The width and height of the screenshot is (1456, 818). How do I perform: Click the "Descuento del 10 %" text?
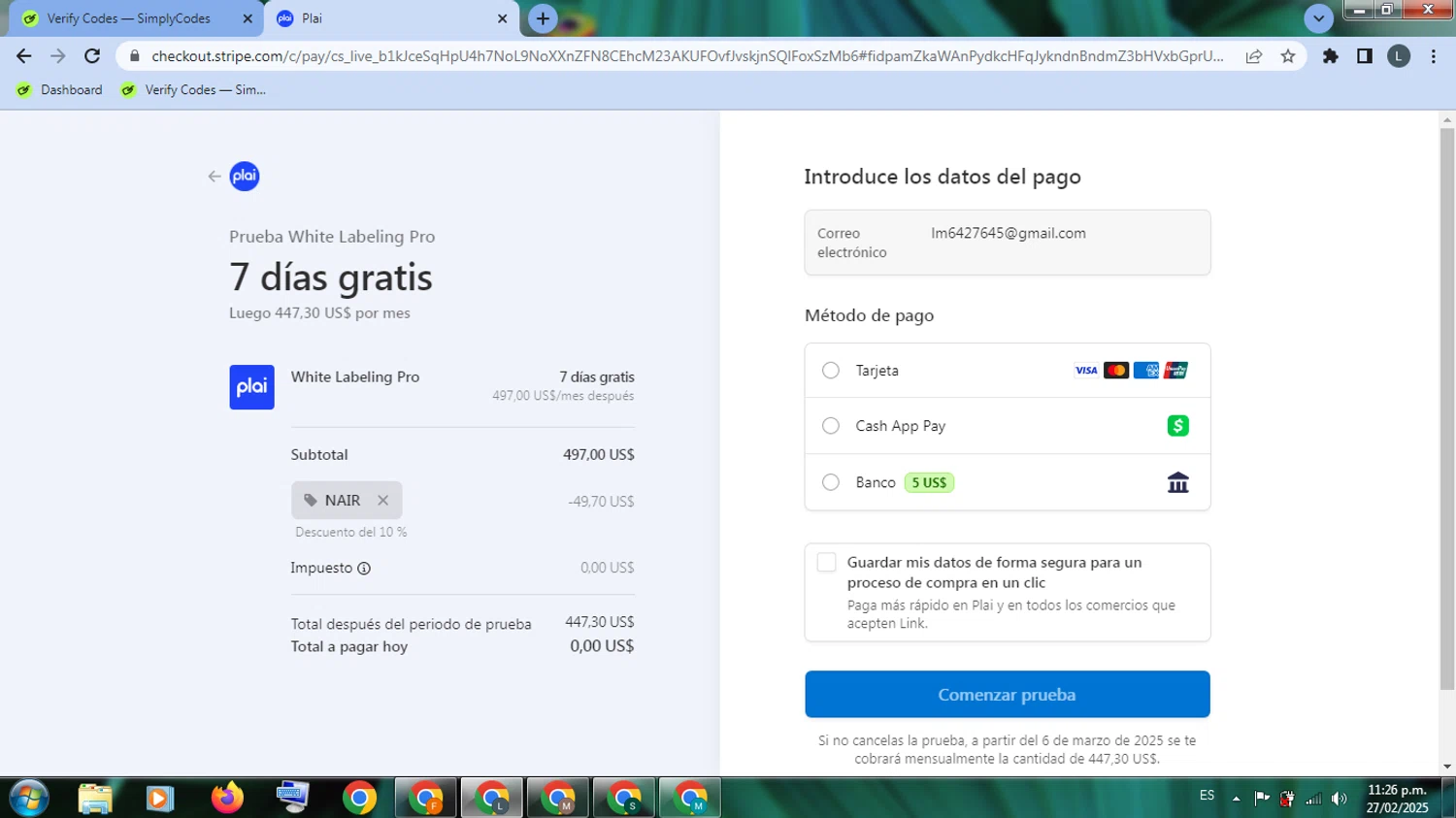(351, 533)
